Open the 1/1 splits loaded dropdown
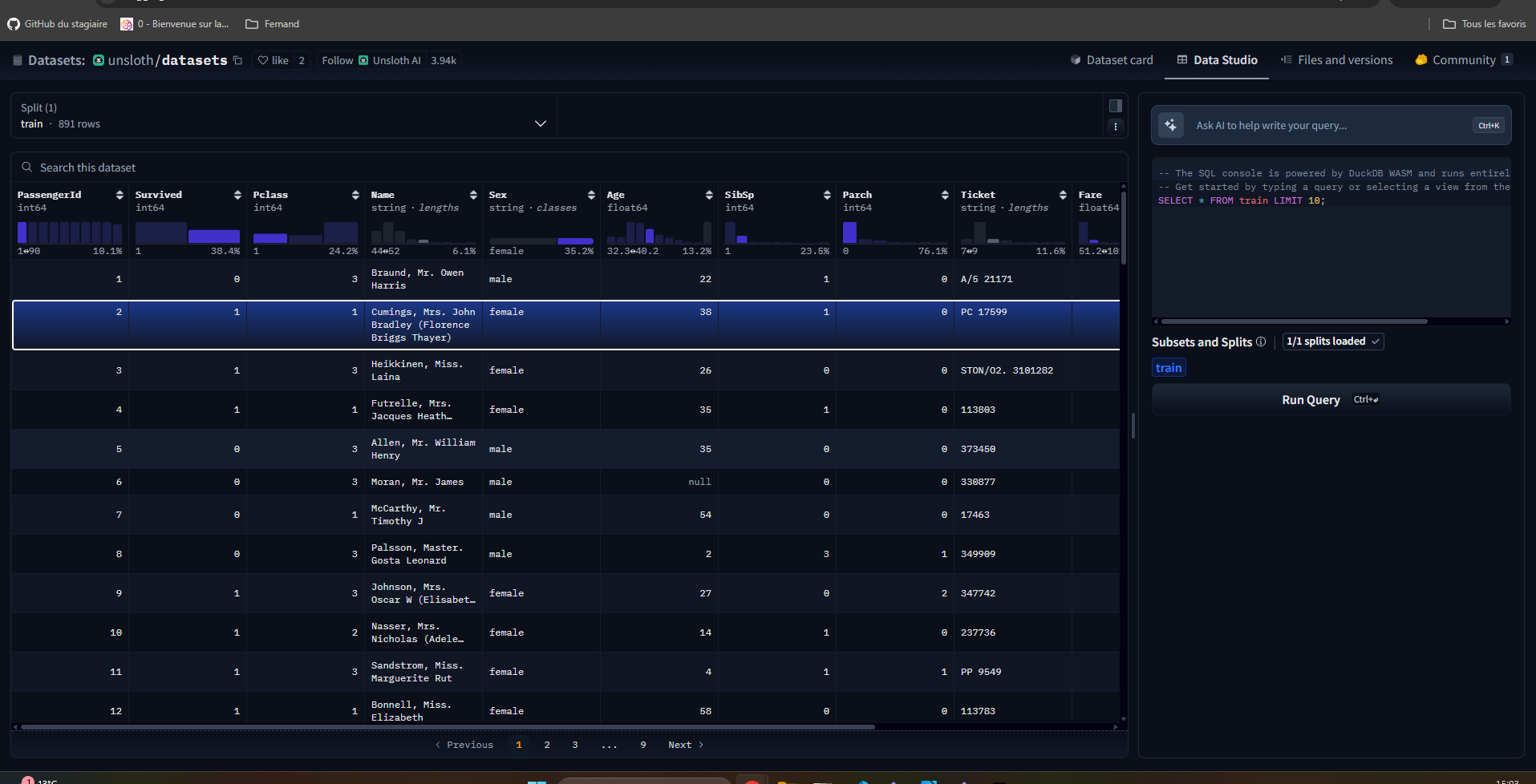The height and width of the screenshot is (784, 1536). [1332, 341]
